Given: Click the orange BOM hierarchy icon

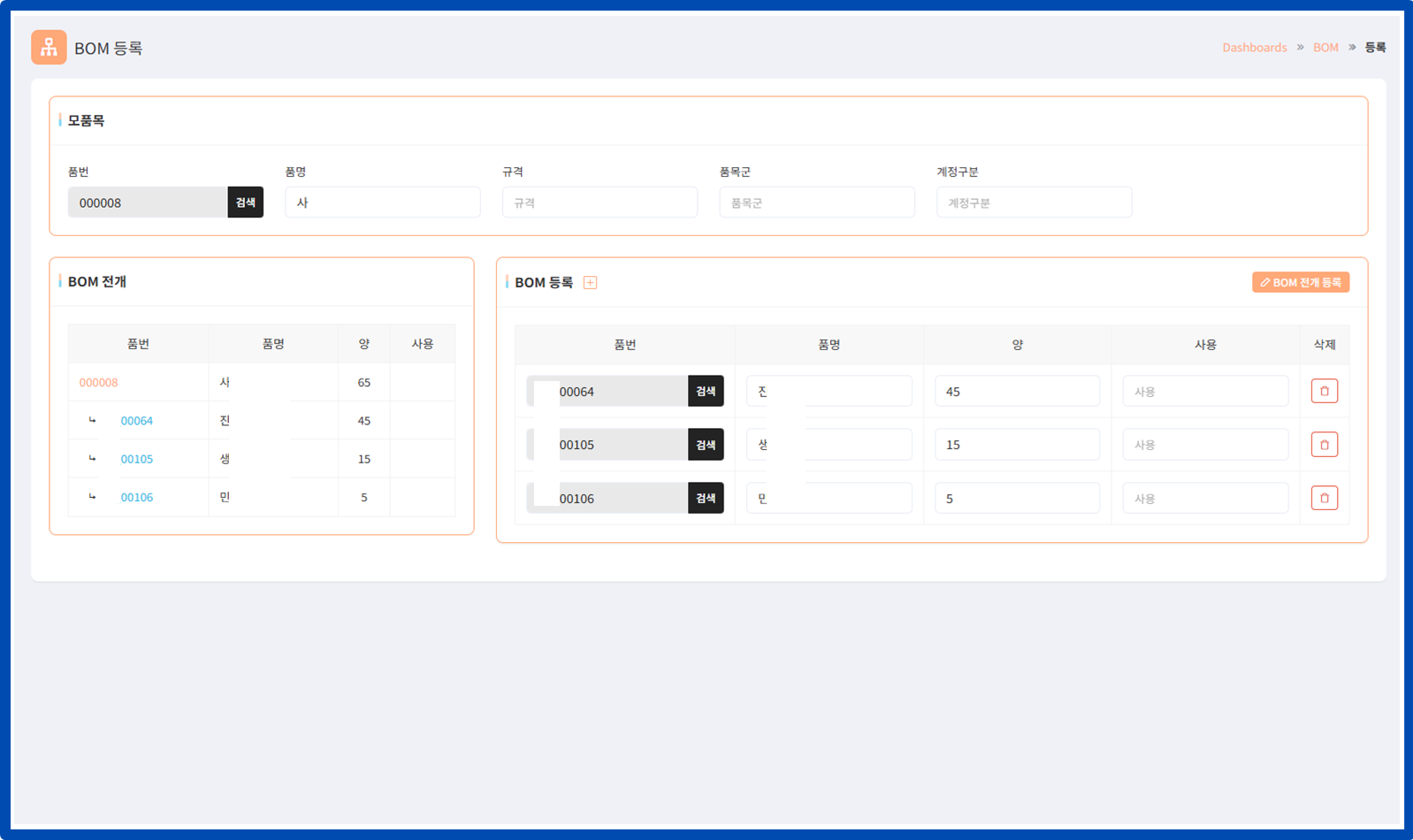Looking at the screenshot, I should 49,48.
